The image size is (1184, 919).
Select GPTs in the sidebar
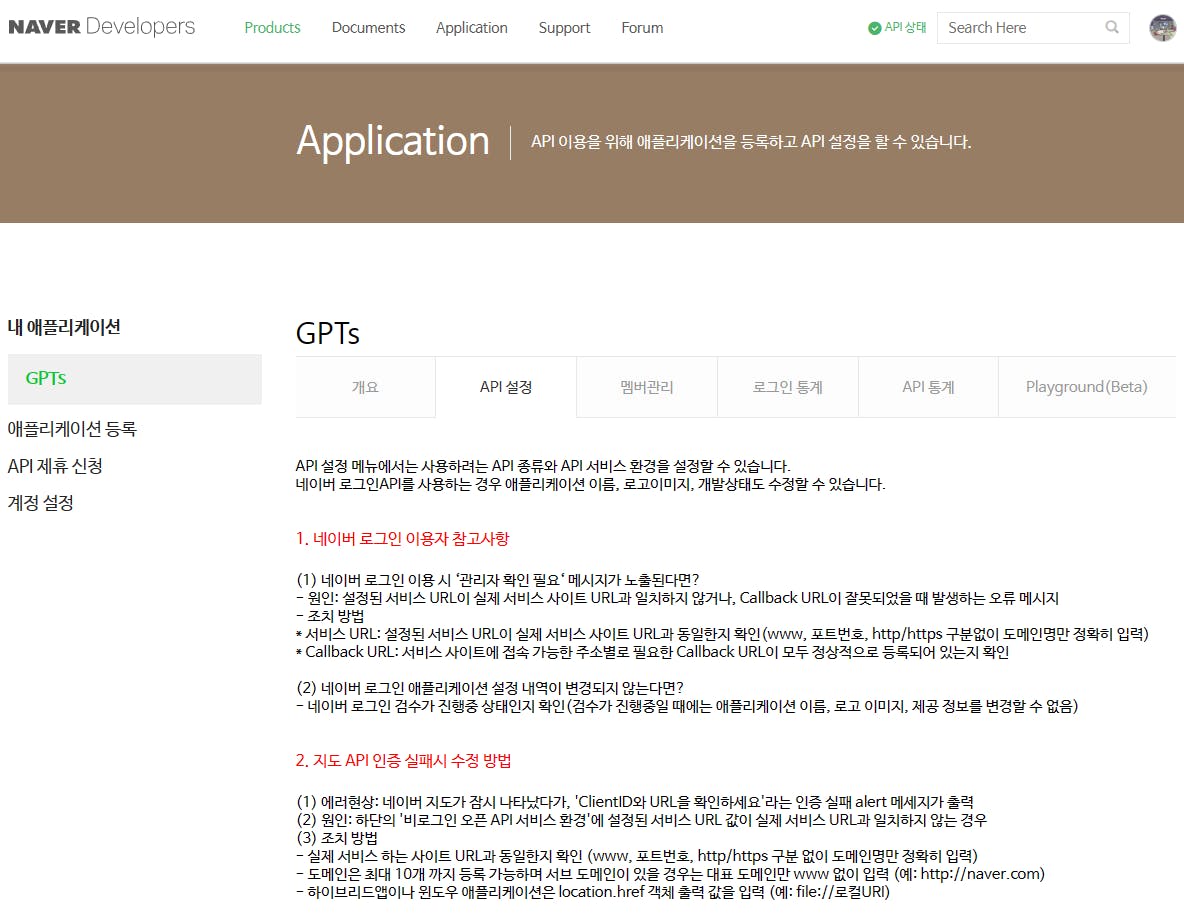(x=134, y=378)
